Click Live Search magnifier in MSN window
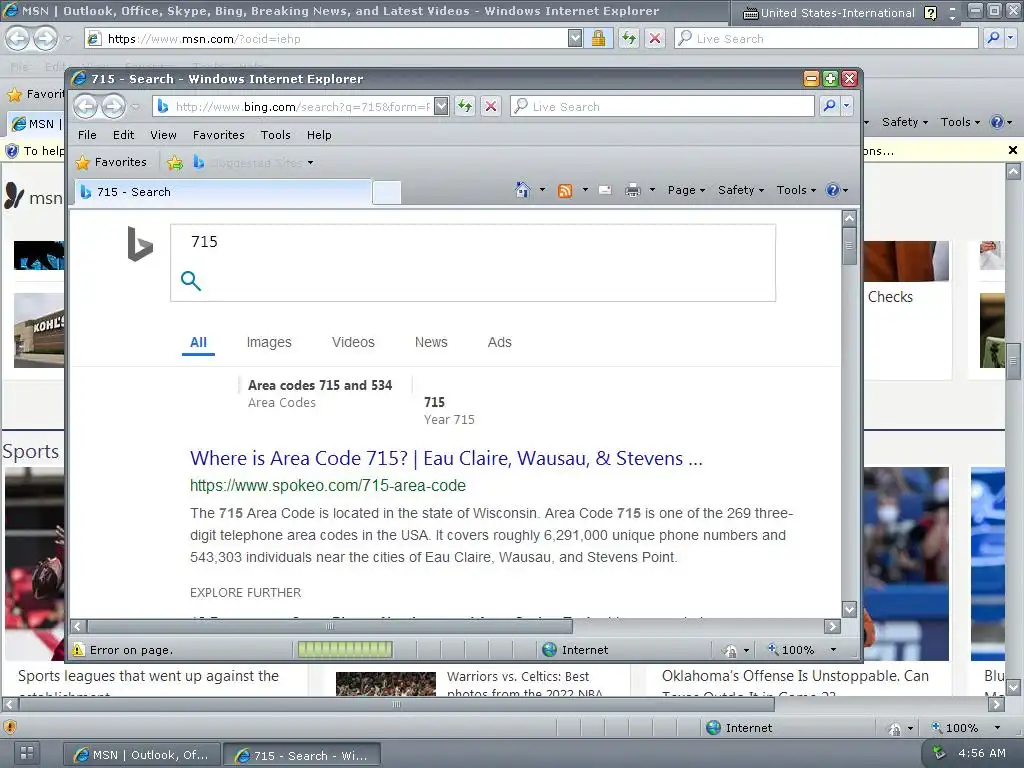 click(x=993, y=38)
